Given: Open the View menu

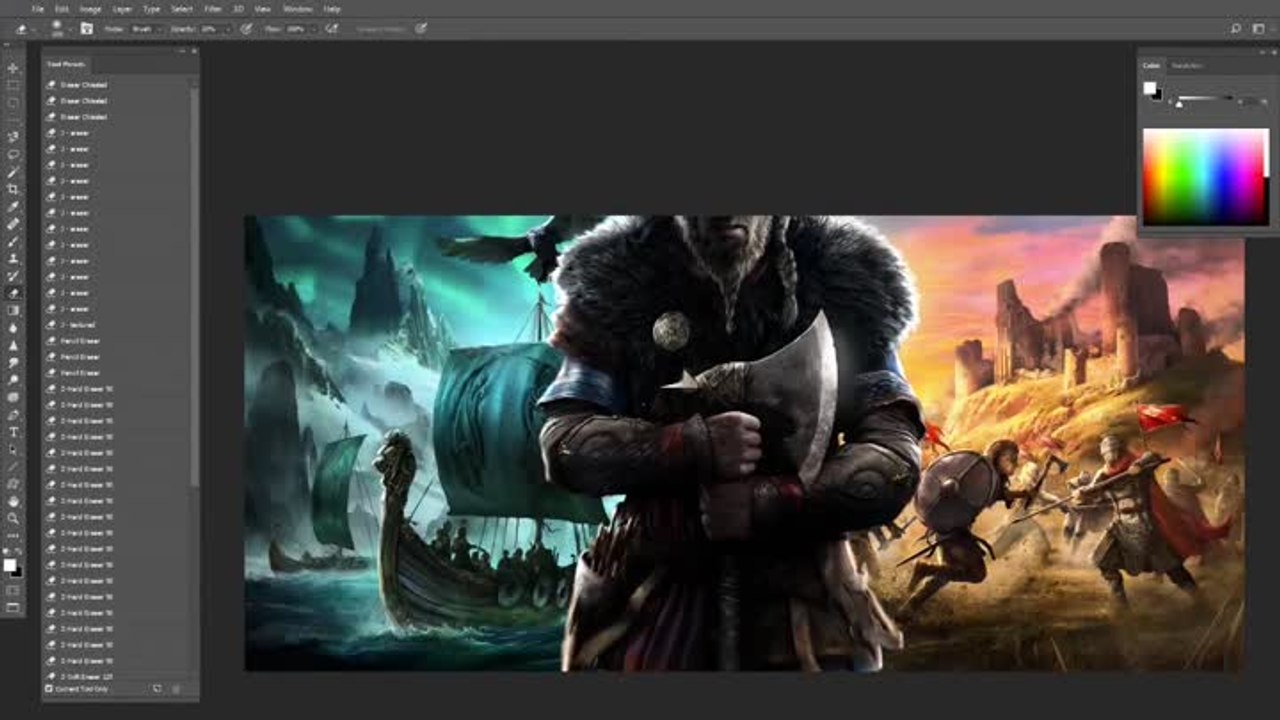Looking at the screenshot, I should pyautogui.click(x=262, y=9).
